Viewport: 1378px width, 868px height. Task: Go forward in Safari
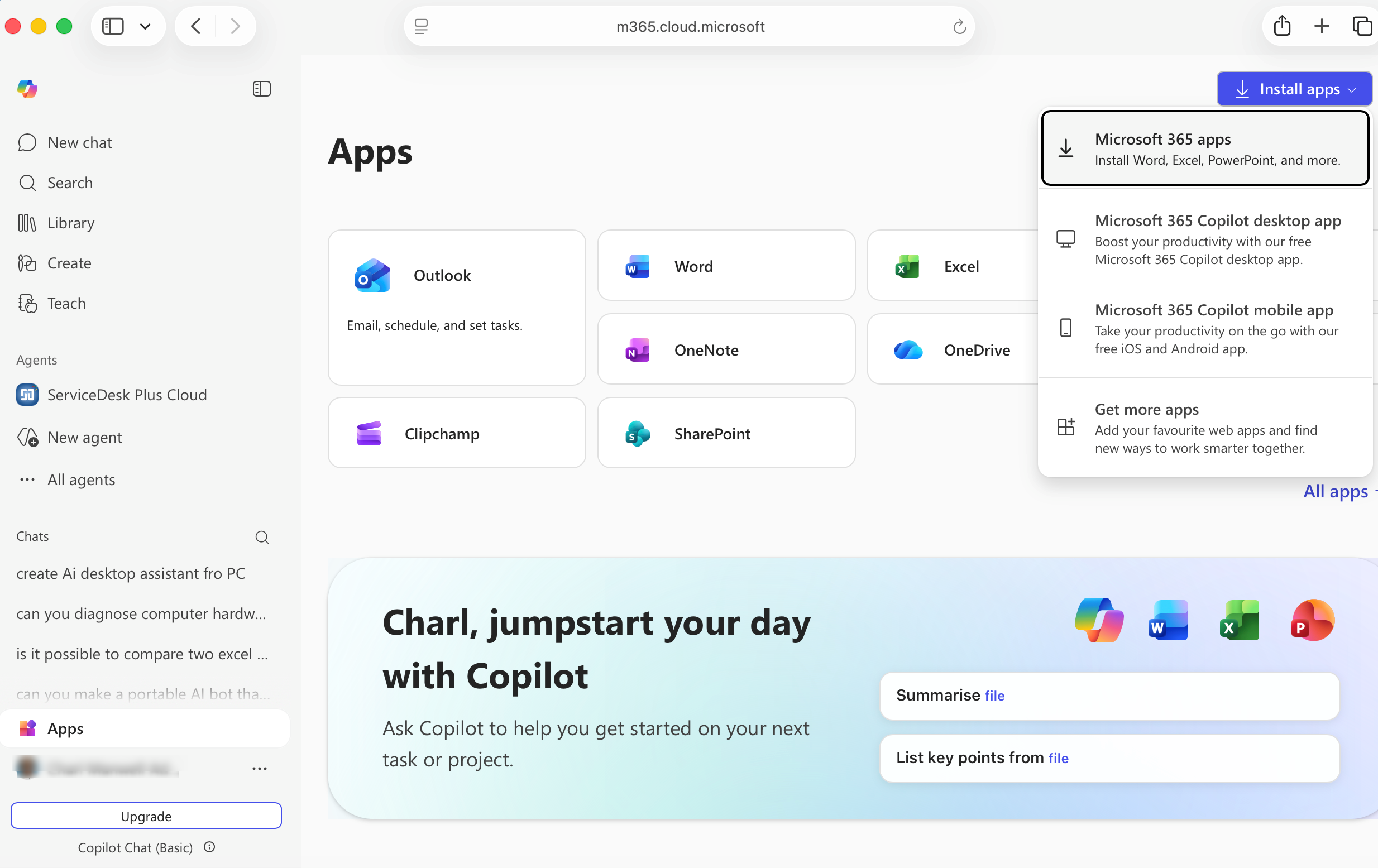point(235,26)
